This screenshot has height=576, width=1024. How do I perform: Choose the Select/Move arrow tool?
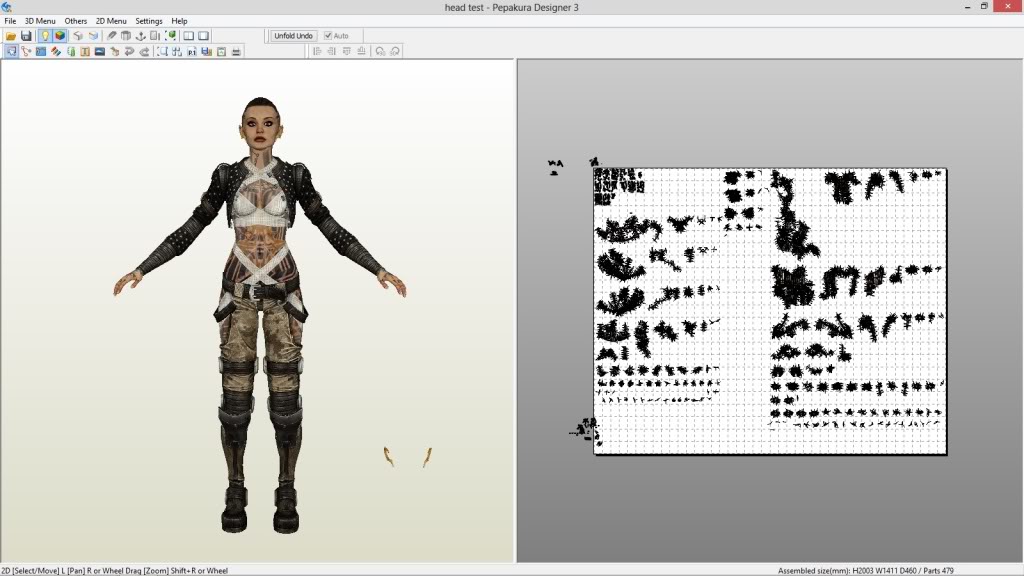(x=11, y=52)
